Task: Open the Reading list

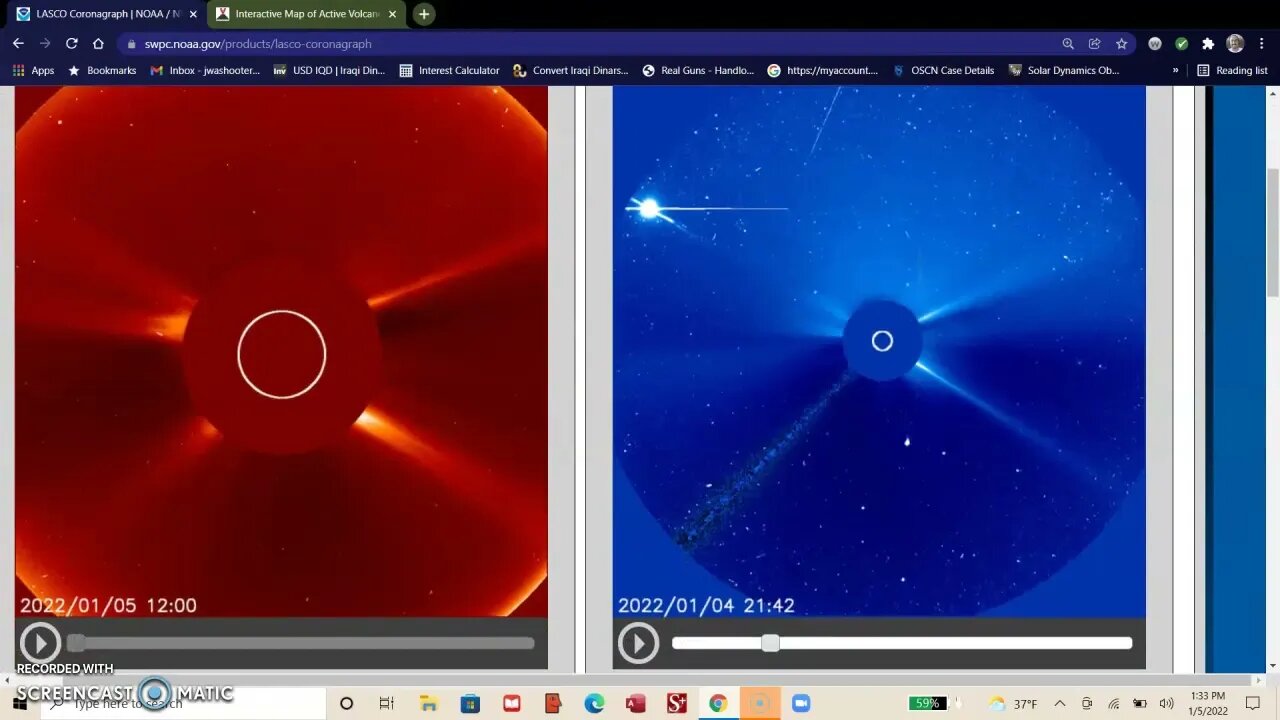Action: tap(1232, 70)
